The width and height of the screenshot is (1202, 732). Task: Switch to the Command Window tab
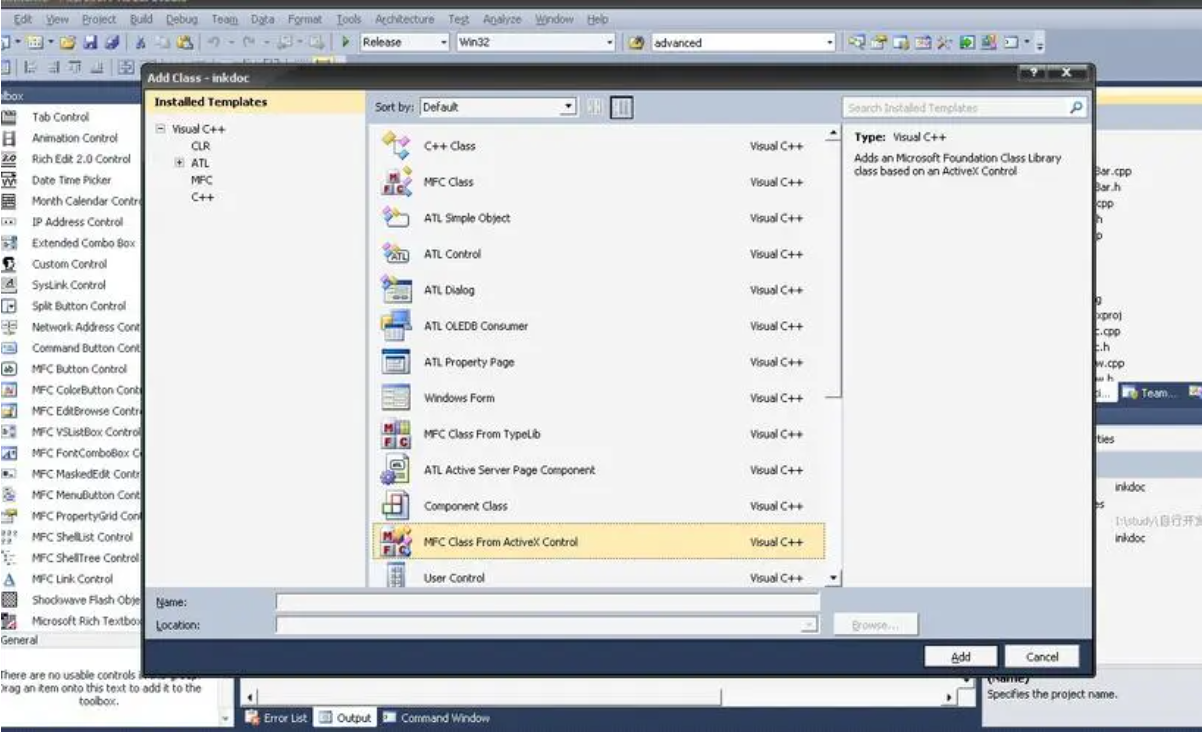(436, 718)
